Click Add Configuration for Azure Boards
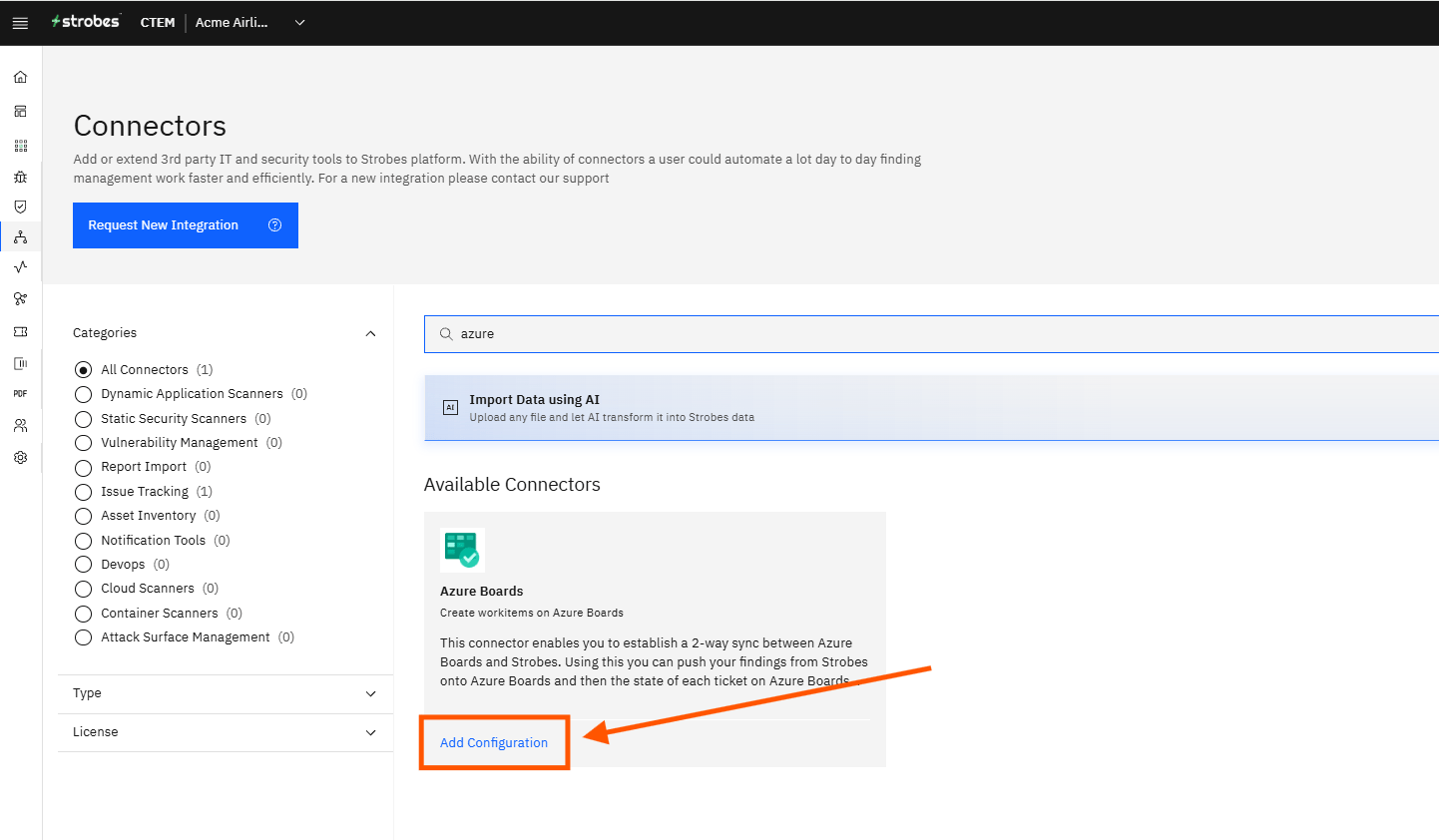1439x840 pixels. coord(494,742)
